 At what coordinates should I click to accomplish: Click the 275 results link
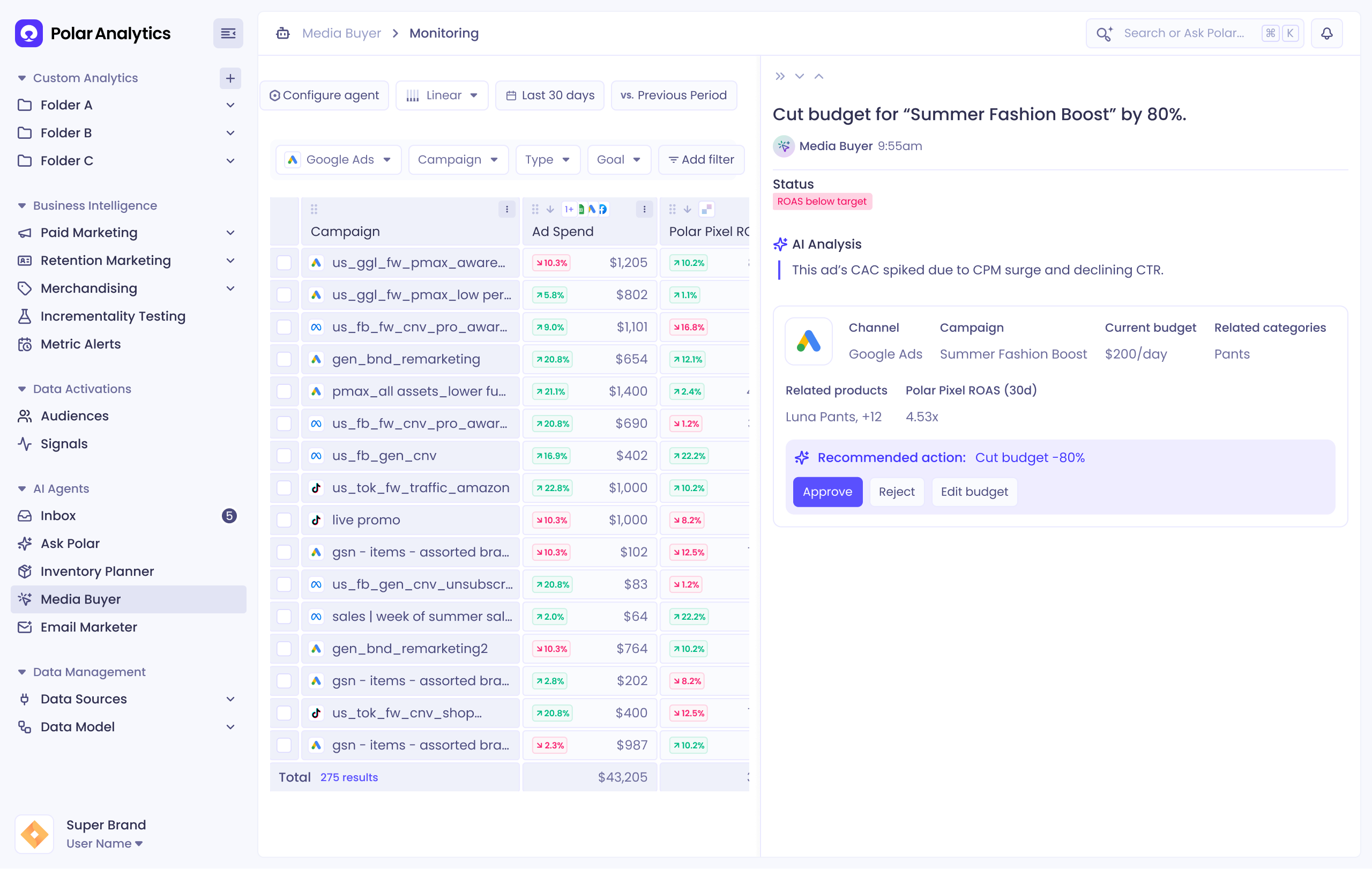[349, 777]
